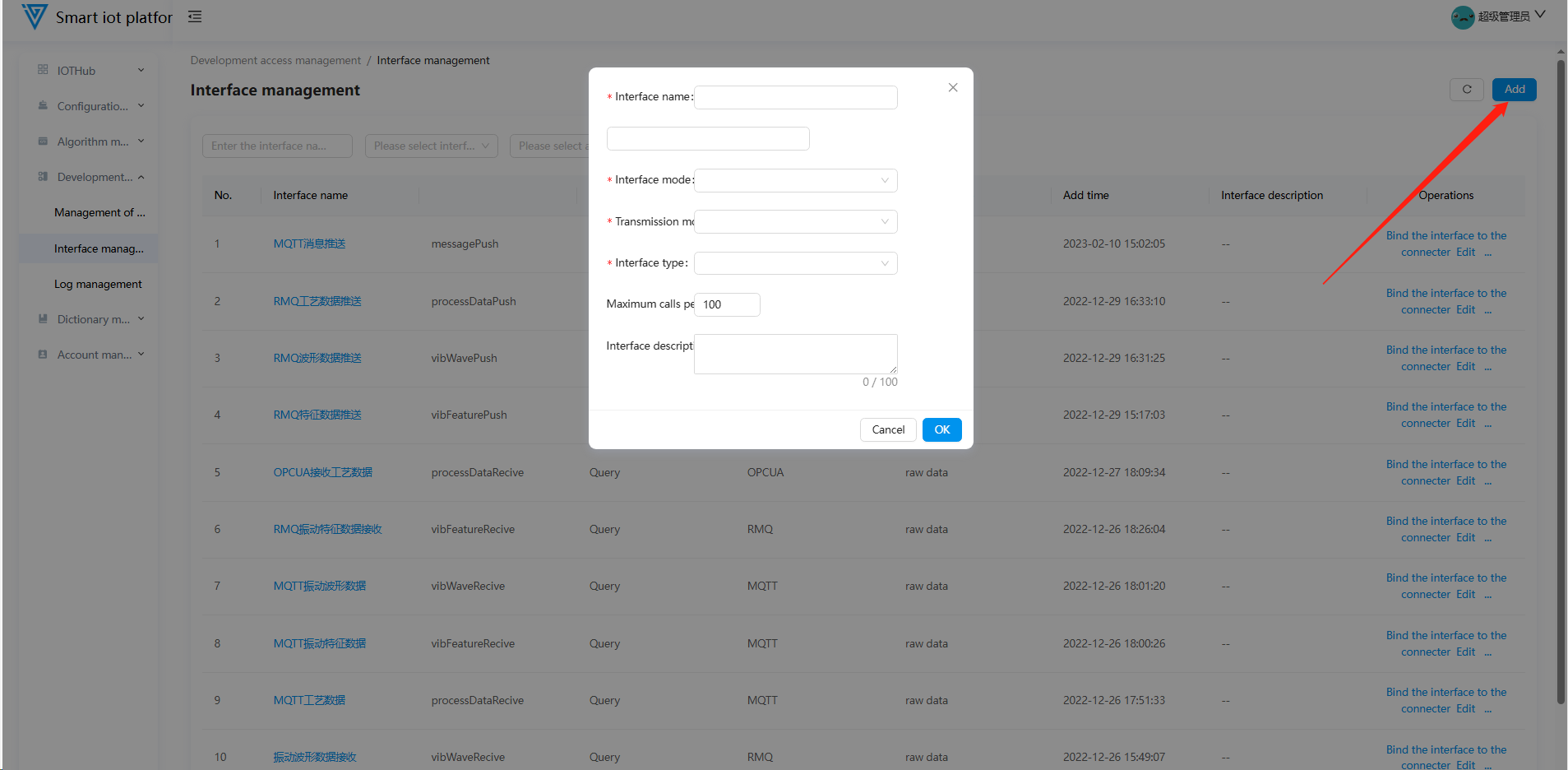Open the Interface type dropdown
This screenshot has height=770, width=1568.
pyautogui.click(x=795, y=263)
